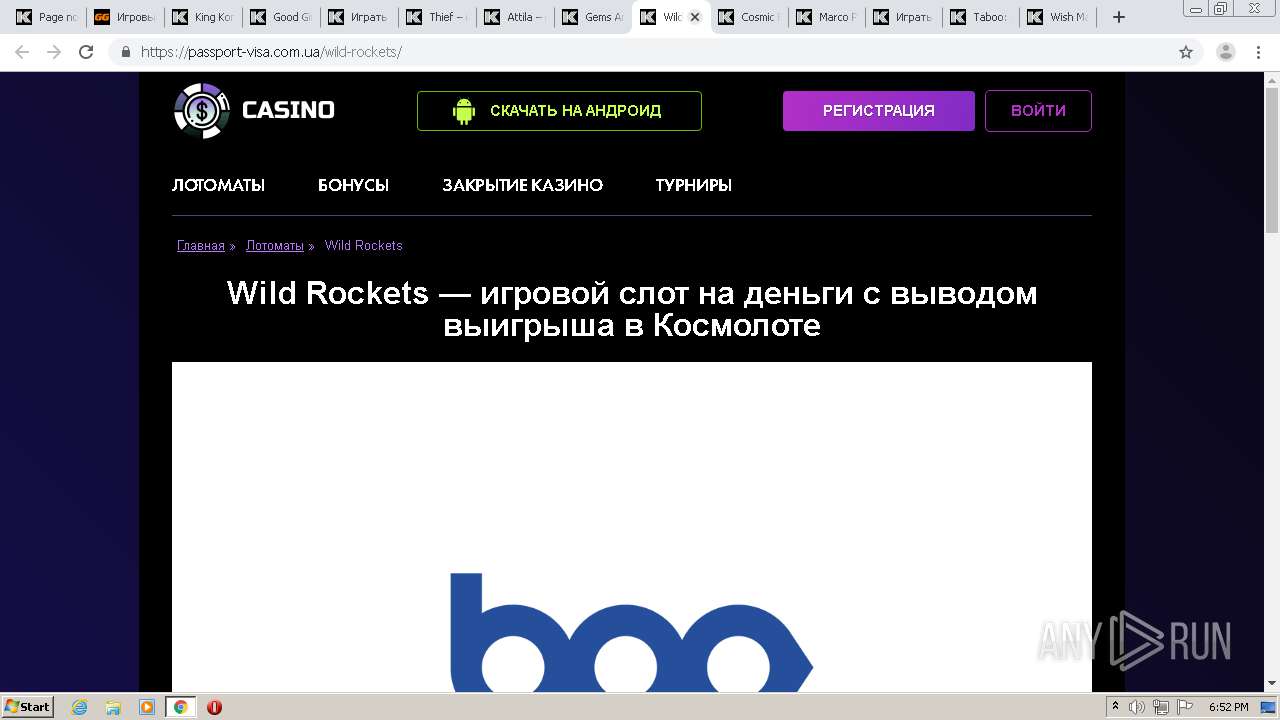Switch to the Attila tab
This screenshot has height=720, width=1280.
click(514, 17)
